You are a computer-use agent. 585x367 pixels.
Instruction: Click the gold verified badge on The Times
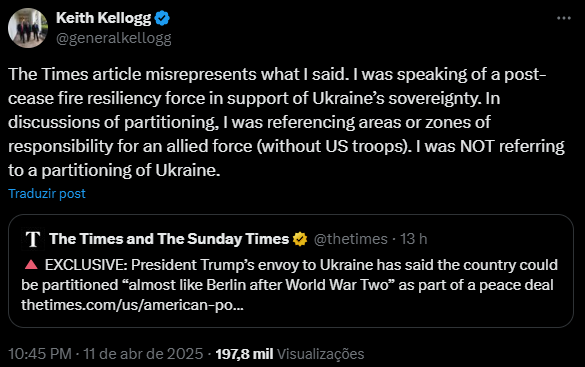pyautogui.click(x=300, y=239)
